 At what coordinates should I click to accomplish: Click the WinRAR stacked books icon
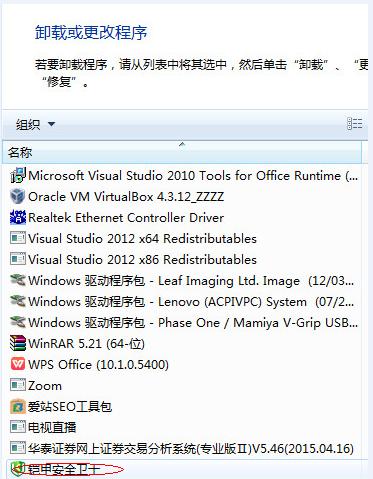[x=18, y=343]
